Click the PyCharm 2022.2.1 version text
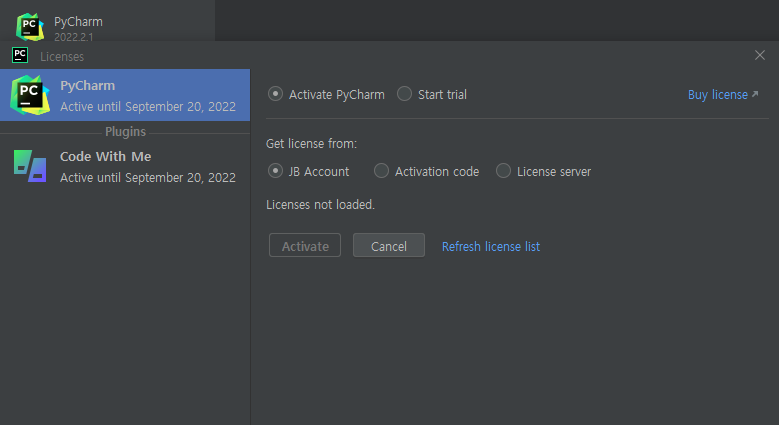This screenshot has height=425, width=779. (74, 37)
